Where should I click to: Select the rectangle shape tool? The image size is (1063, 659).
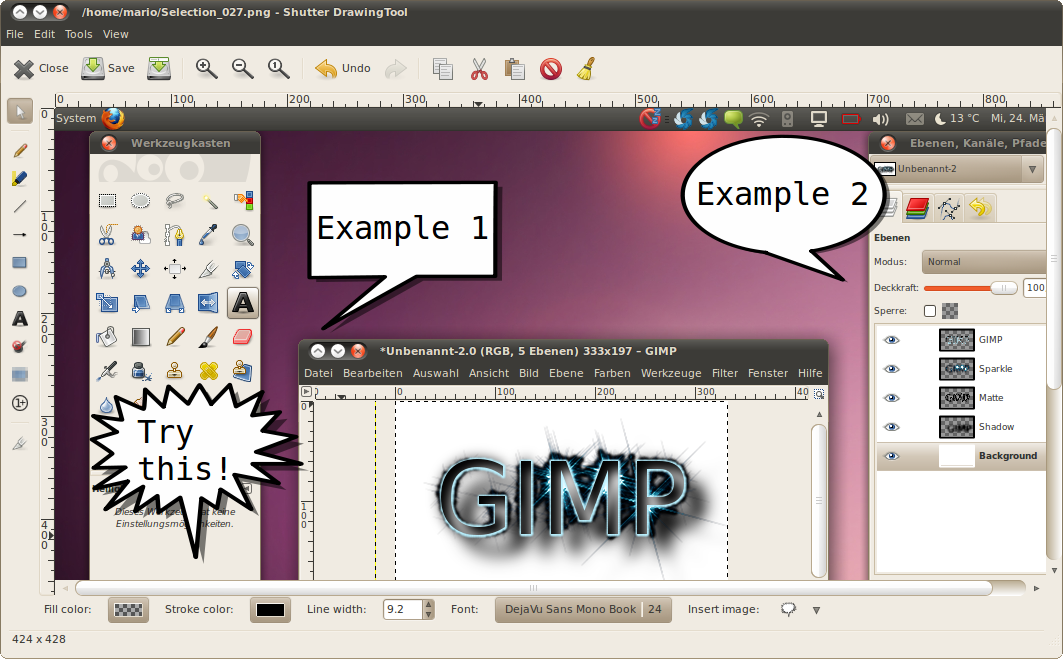pyautogui.click(x=19, y=263)
